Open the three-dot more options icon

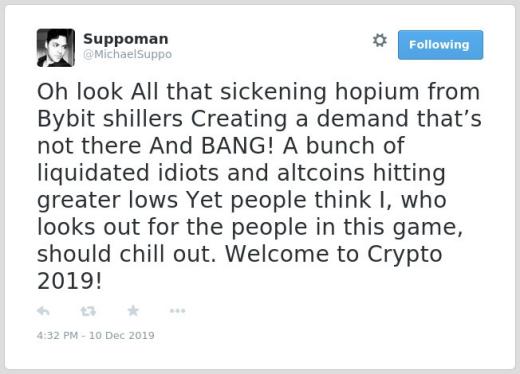(177, 311)
